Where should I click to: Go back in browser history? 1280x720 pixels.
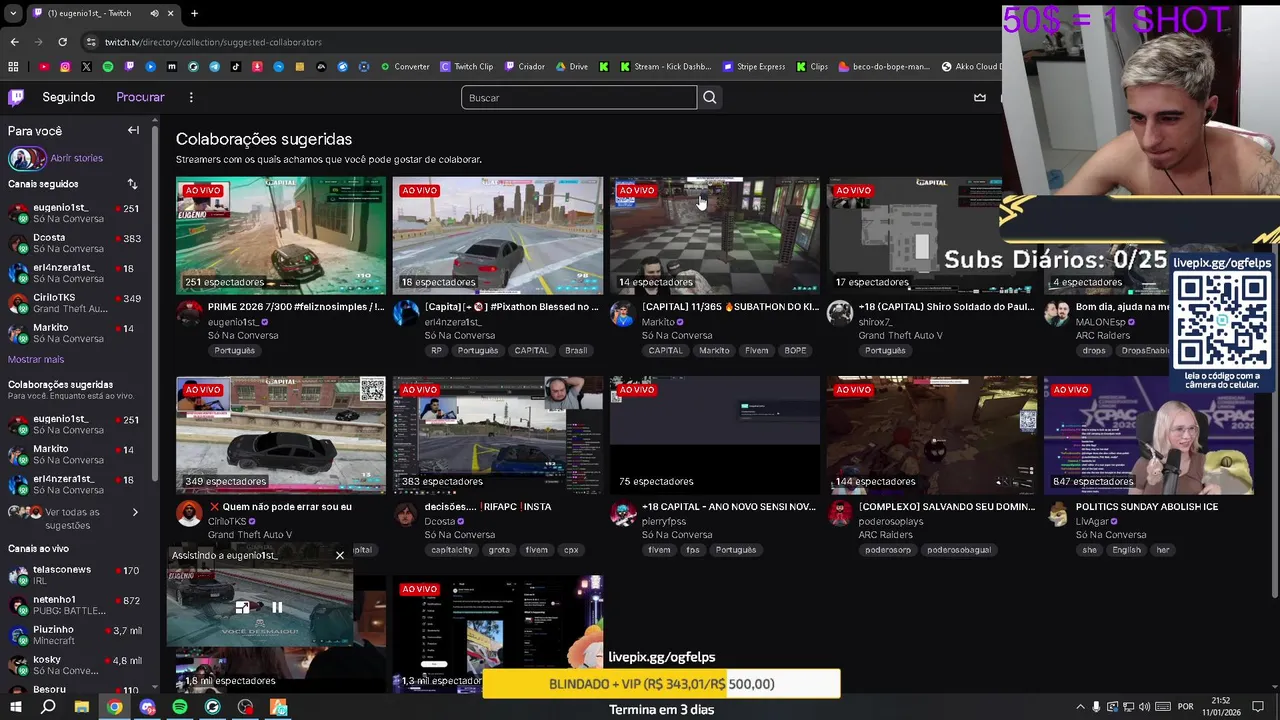[x=14, y=42]
